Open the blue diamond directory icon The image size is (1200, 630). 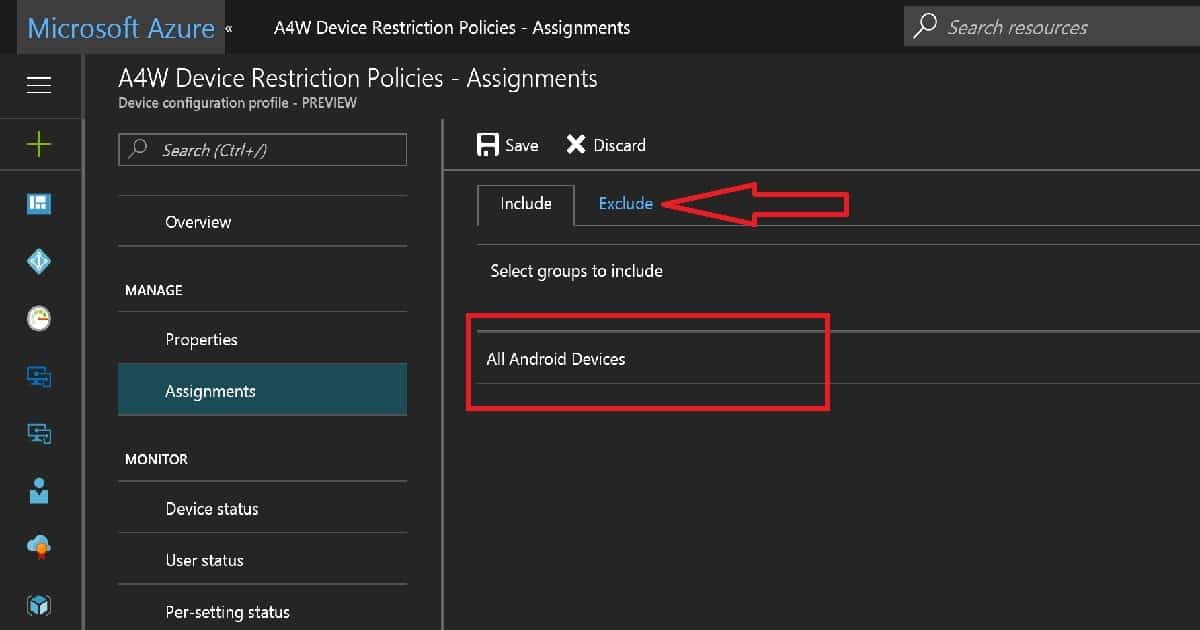coord(39,262)
